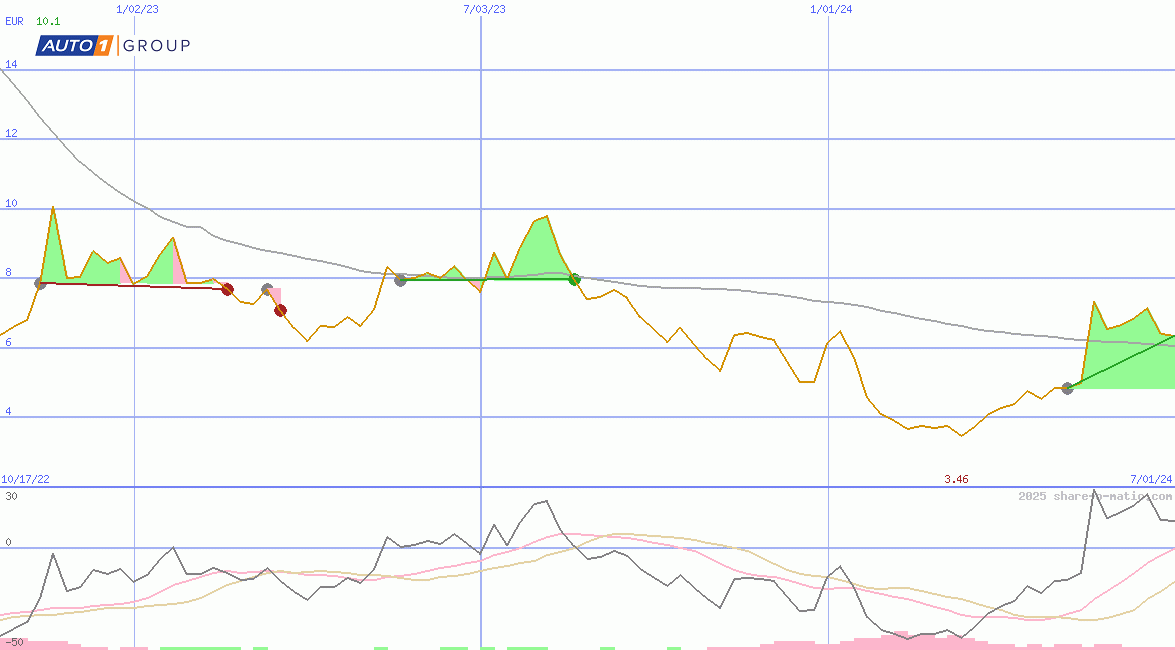Click the 7/01/24 end date label
1175x650 pixels.
(x=1151, y=480)
